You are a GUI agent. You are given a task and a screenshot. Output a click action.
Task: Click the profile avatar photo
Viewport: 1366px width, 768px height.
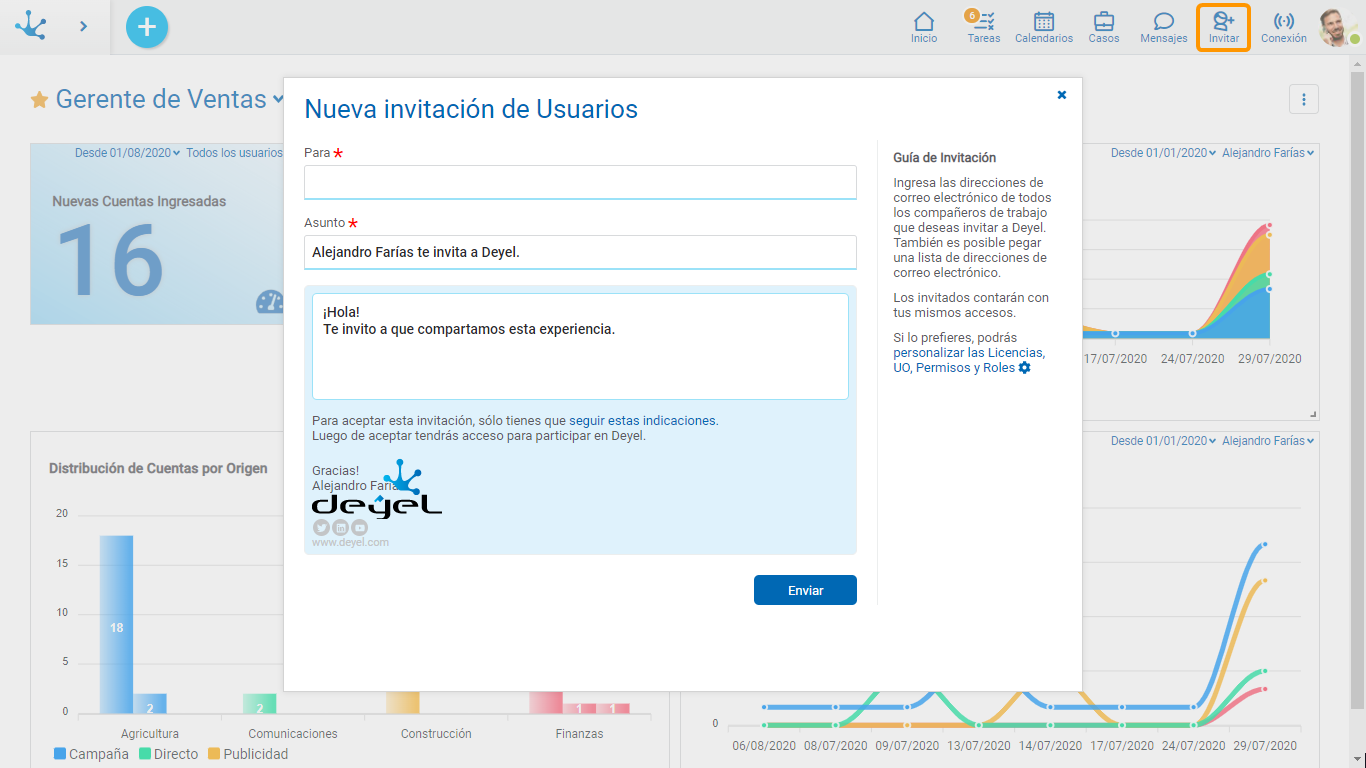coord(1337,27)
